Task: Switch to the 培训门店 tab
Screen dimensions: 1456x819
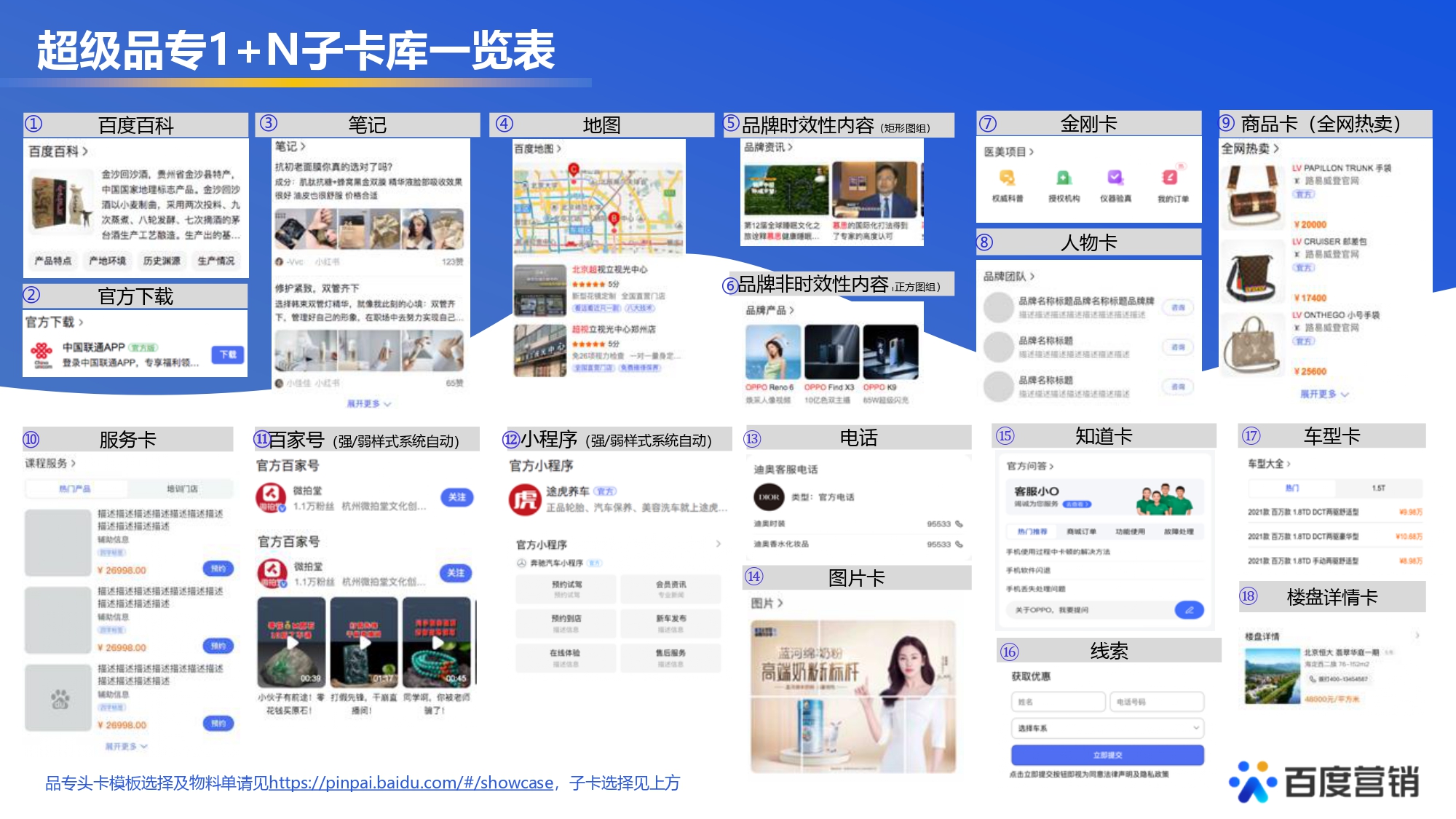Action: pyautogui.click(x=182, y=489)
